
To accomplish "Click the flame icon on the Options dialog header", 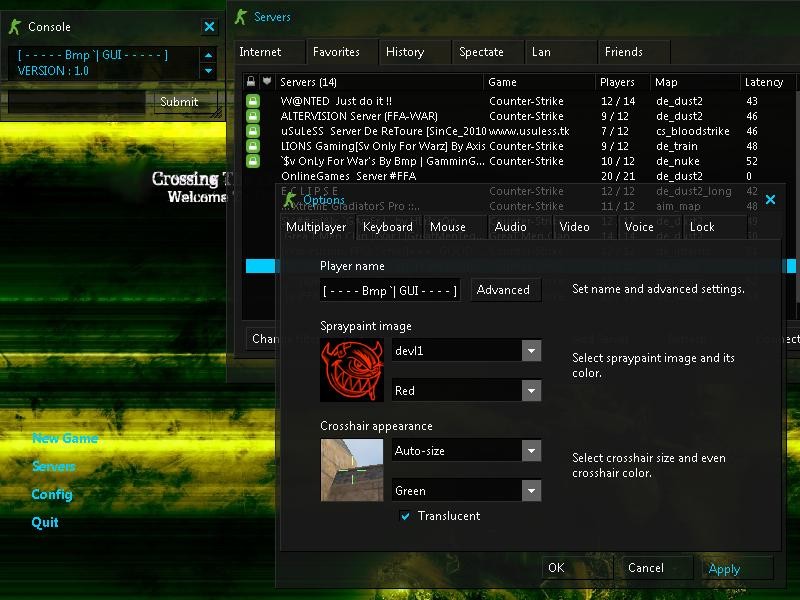I will tap(290, 200).
